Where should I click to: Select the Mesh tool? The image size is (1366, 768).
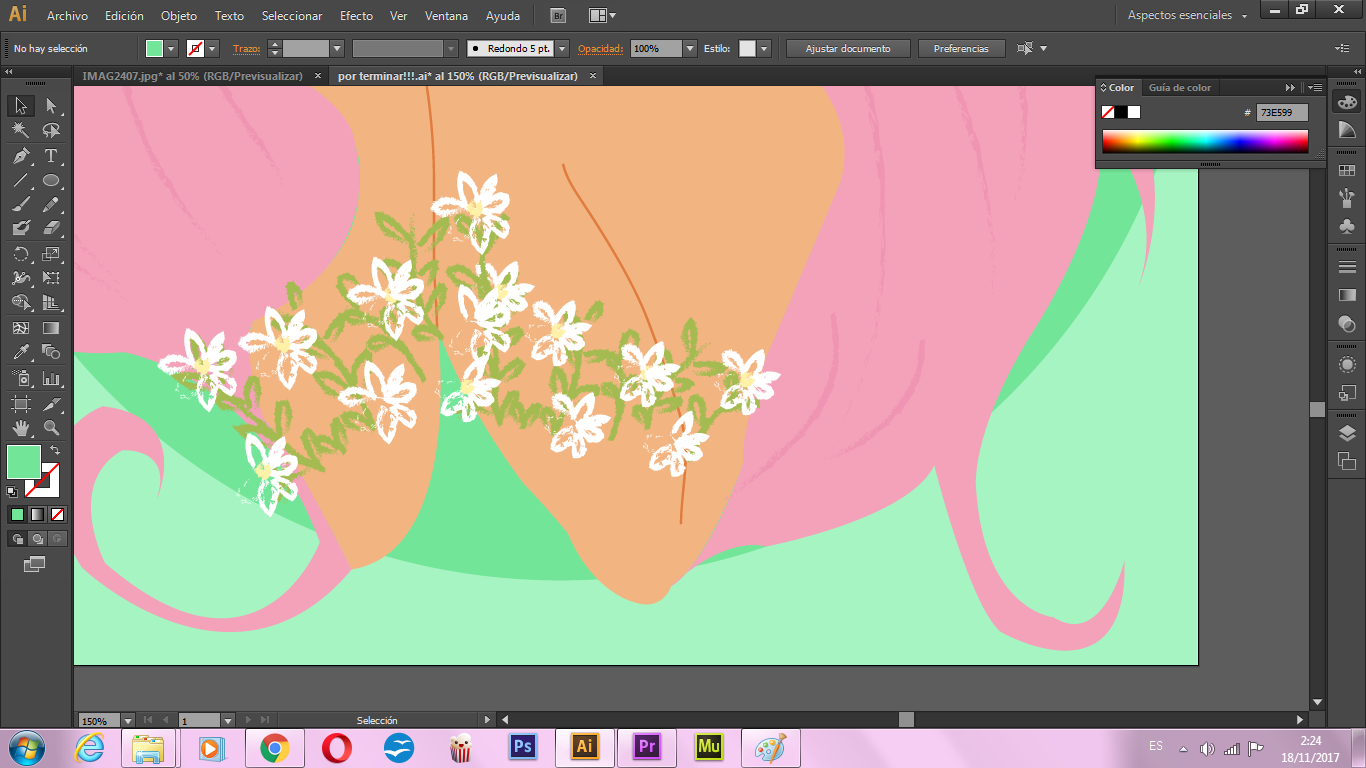click(21, 327)
